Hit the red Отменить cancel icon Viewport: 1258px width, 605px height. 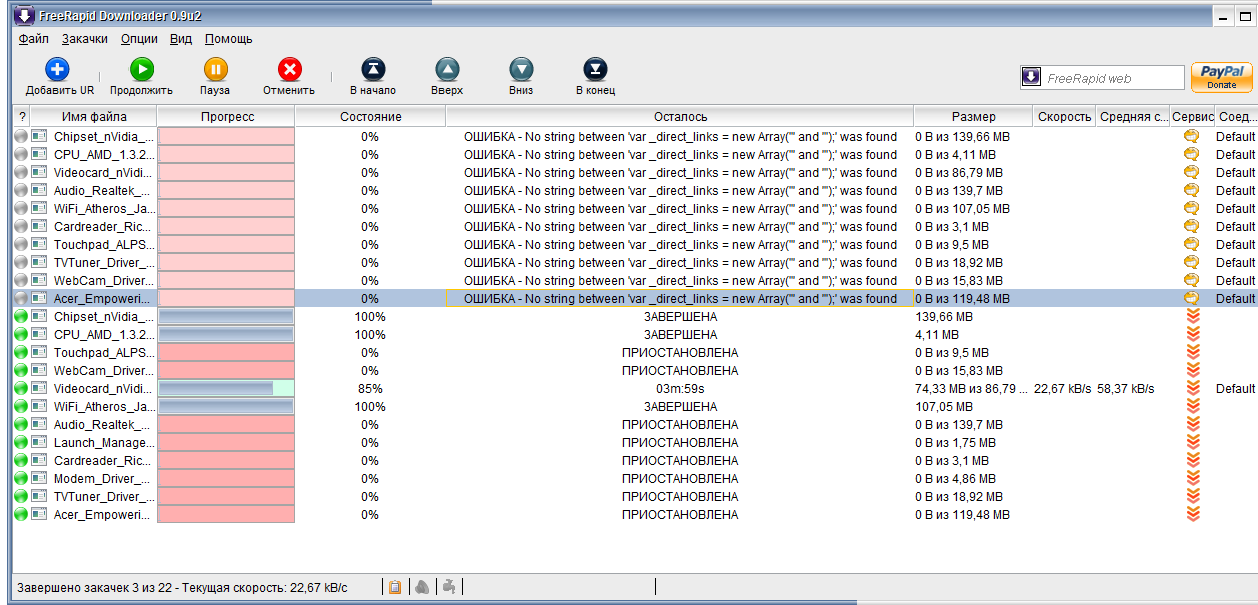tap(289, 70)
